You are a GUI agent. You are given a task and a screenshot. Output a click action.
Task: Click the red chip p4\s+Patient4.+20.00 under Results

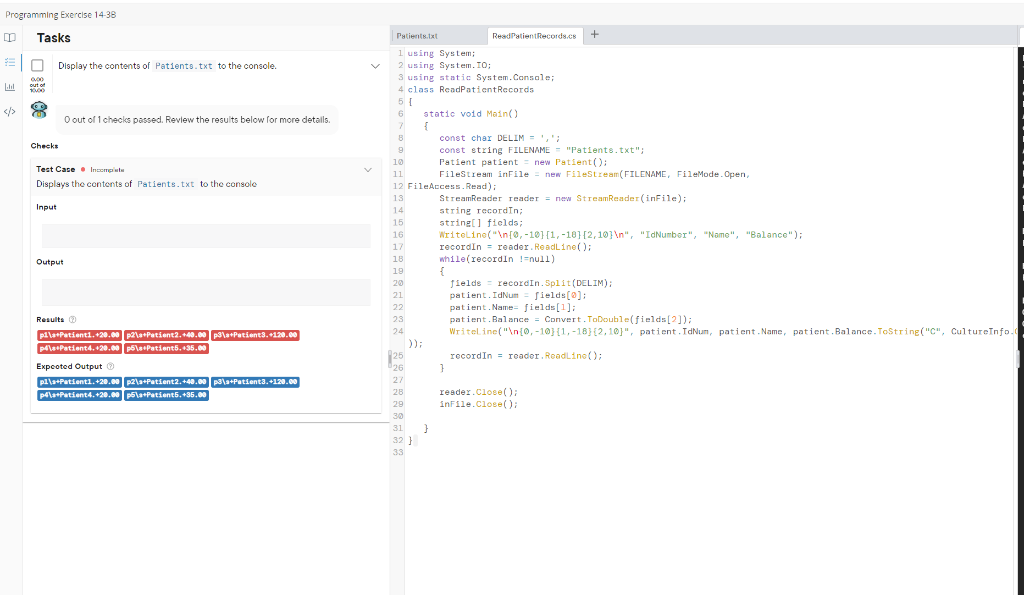[79, 348]
